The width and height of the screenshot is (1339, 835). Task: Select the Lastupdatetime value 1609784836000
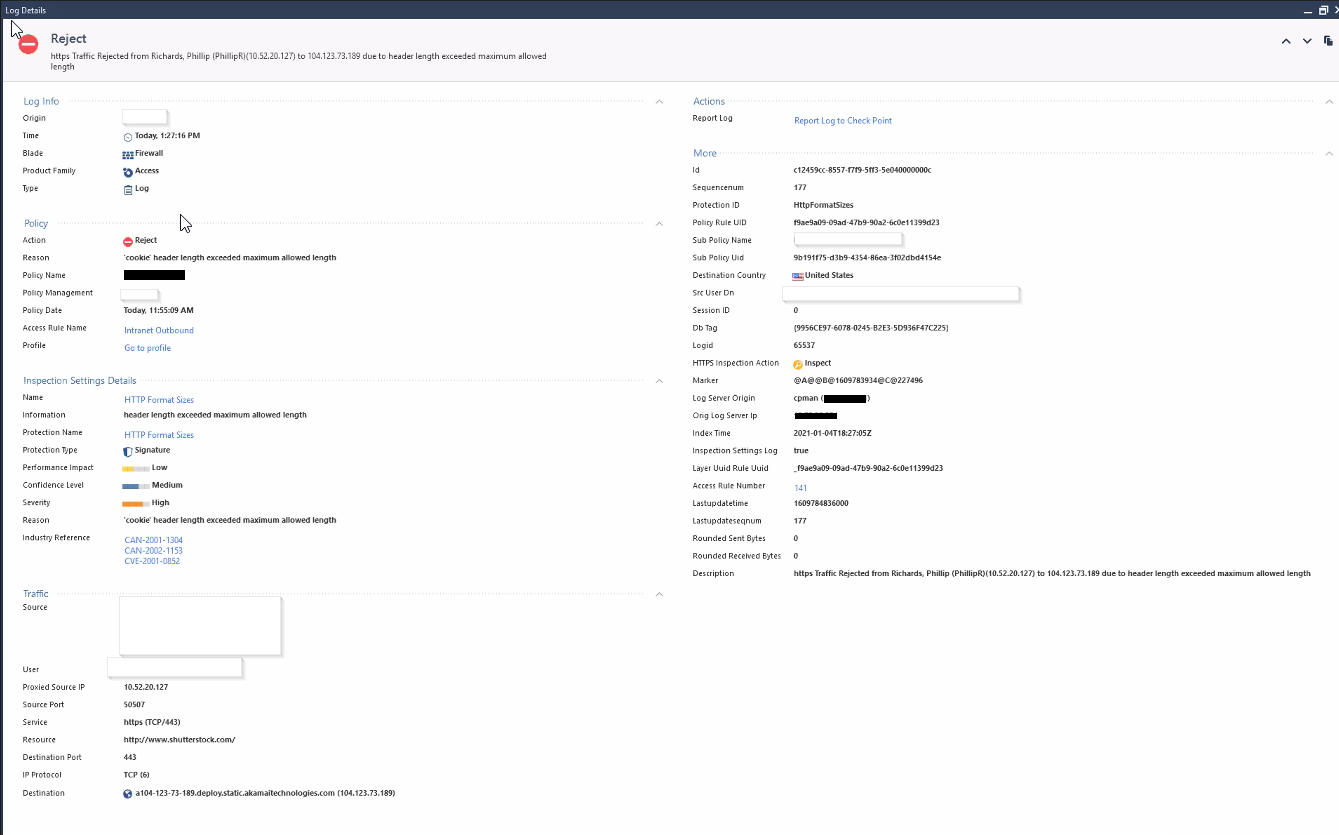tap(821, 503)
